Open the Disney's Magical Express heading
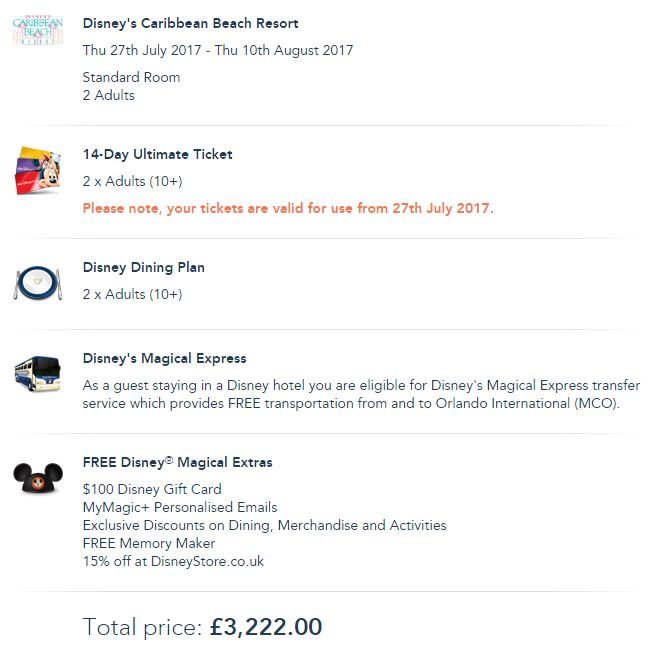 click(164, 358)
